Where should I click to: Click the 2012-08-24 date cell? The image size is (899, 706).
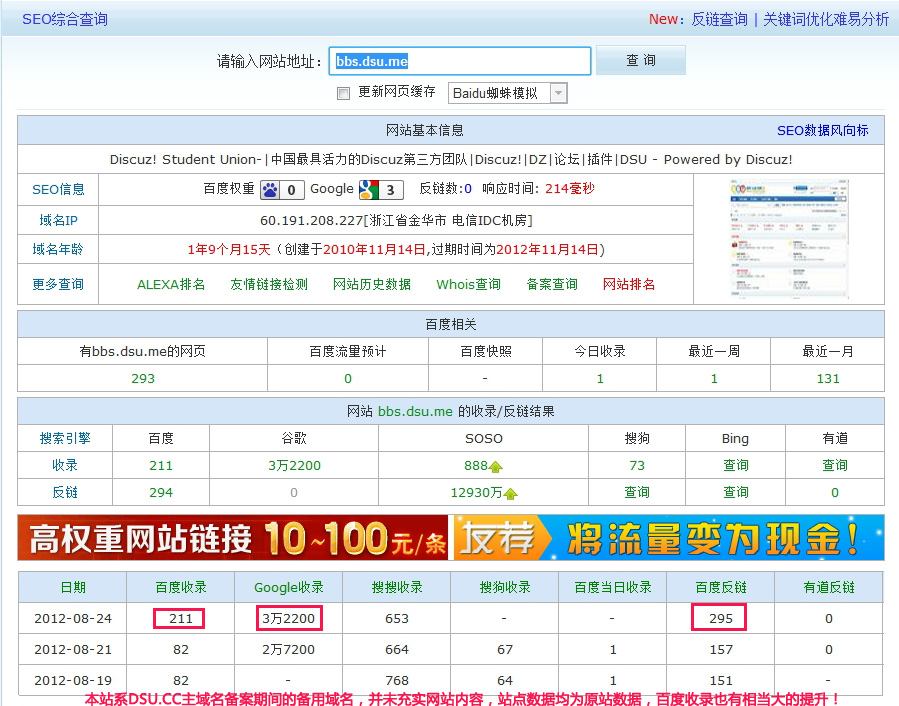tap(73, 618)
